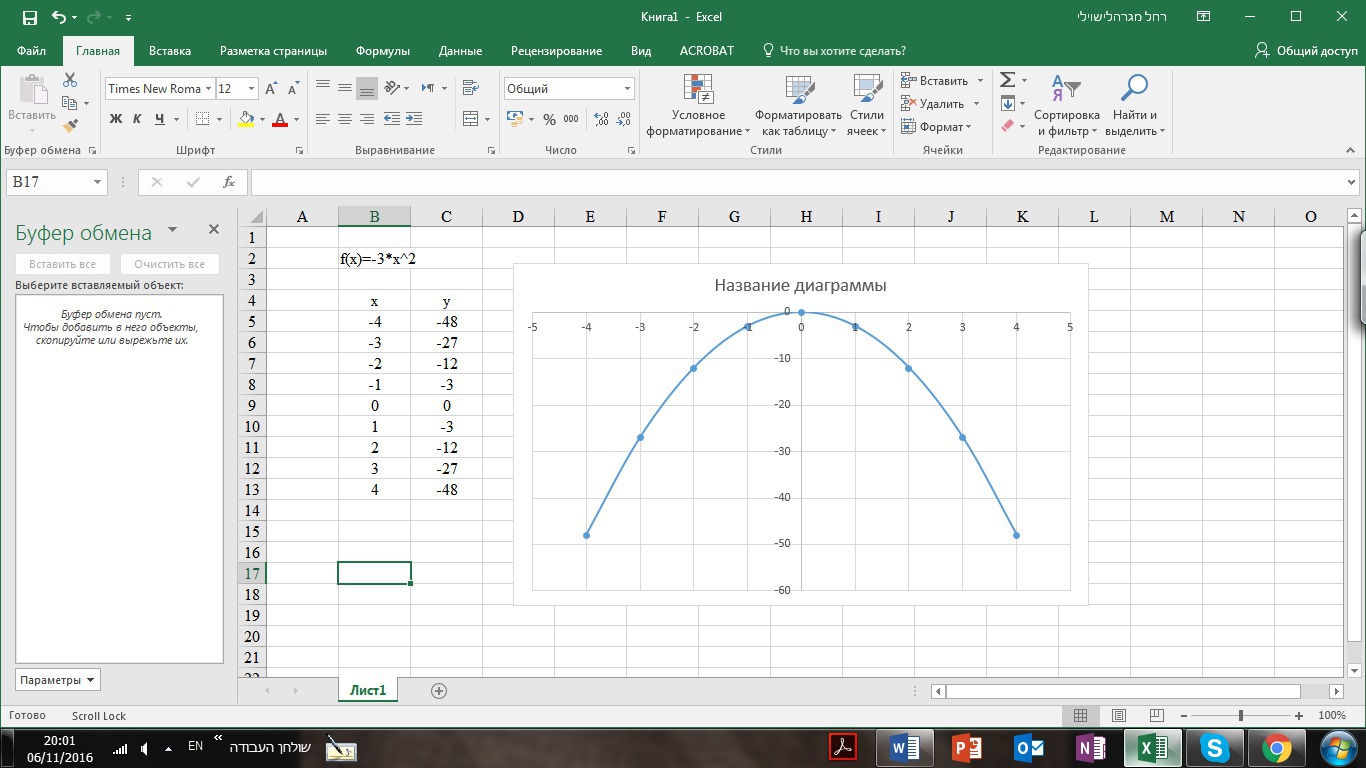
Task: Open the Times New Roman font dropdown
Action: [x=208, y=89]
